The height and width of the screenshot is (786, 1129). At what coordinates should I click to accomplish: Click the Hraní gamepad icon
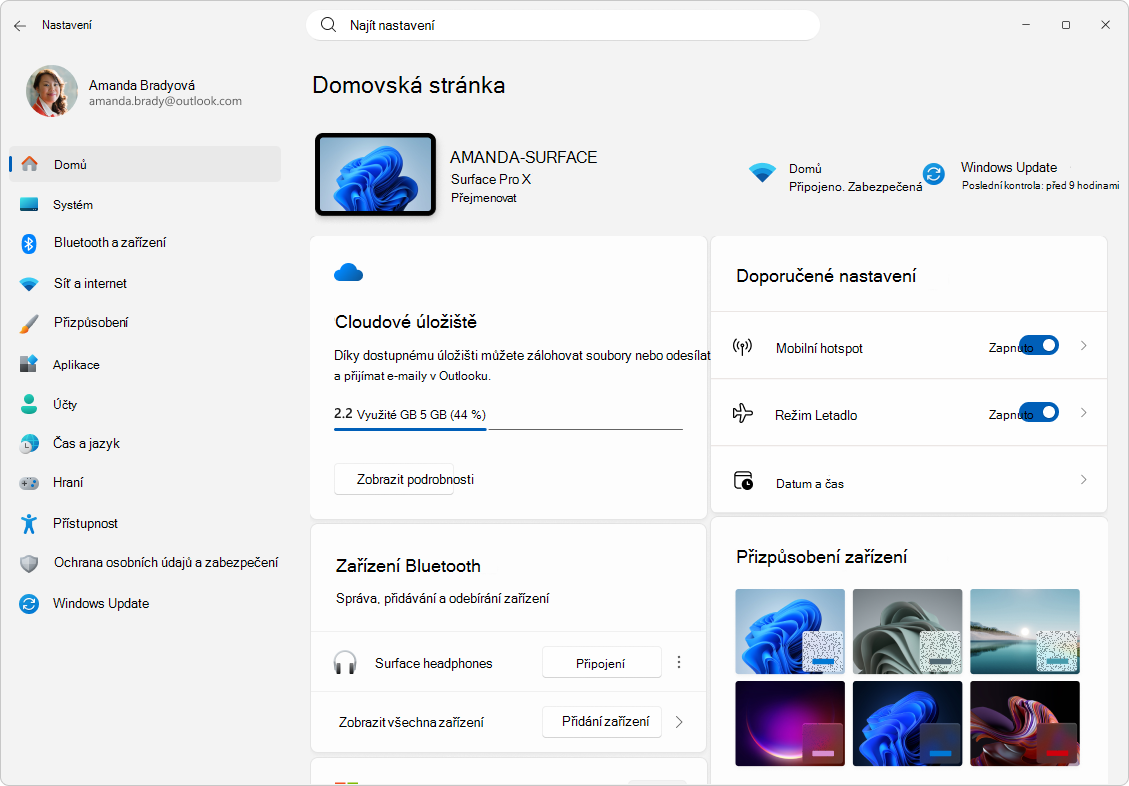click(x=29, y=483)
